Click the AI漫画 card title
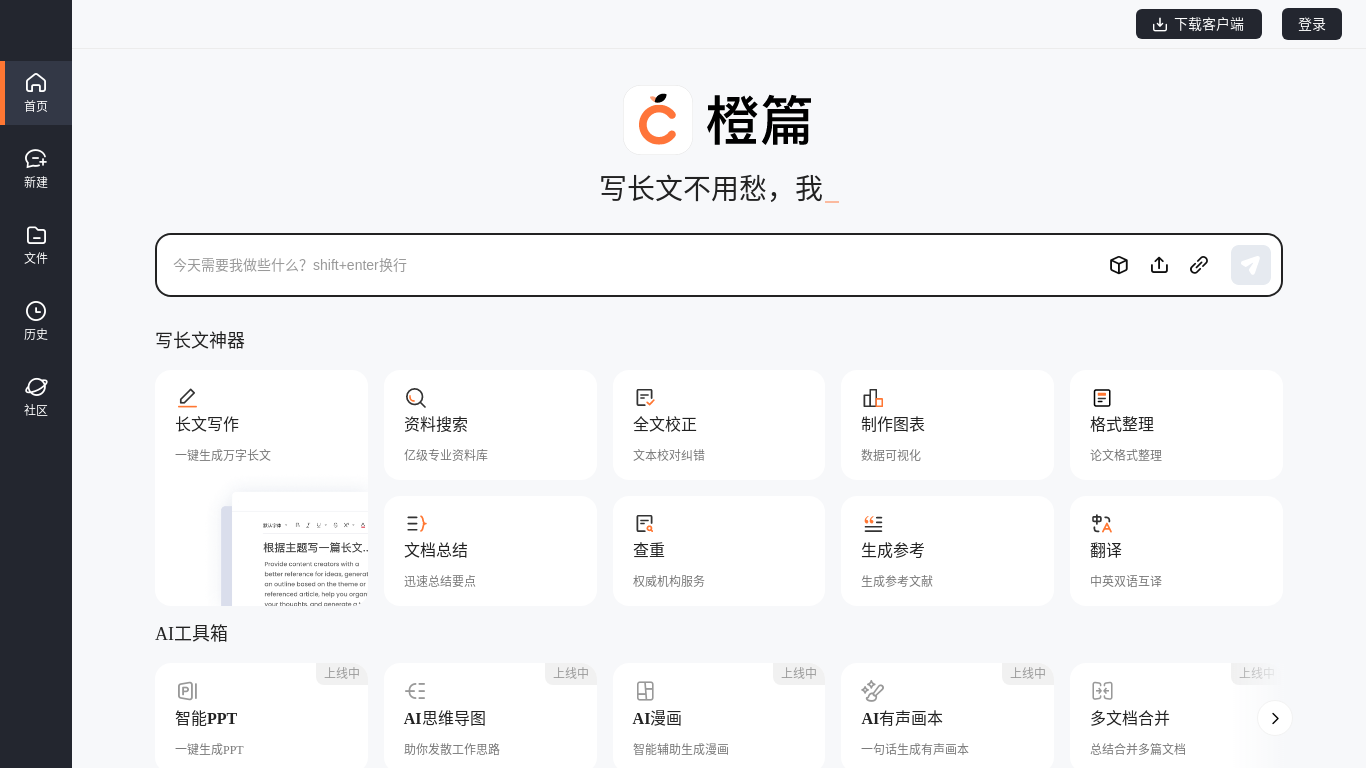 tap(657, 718)
